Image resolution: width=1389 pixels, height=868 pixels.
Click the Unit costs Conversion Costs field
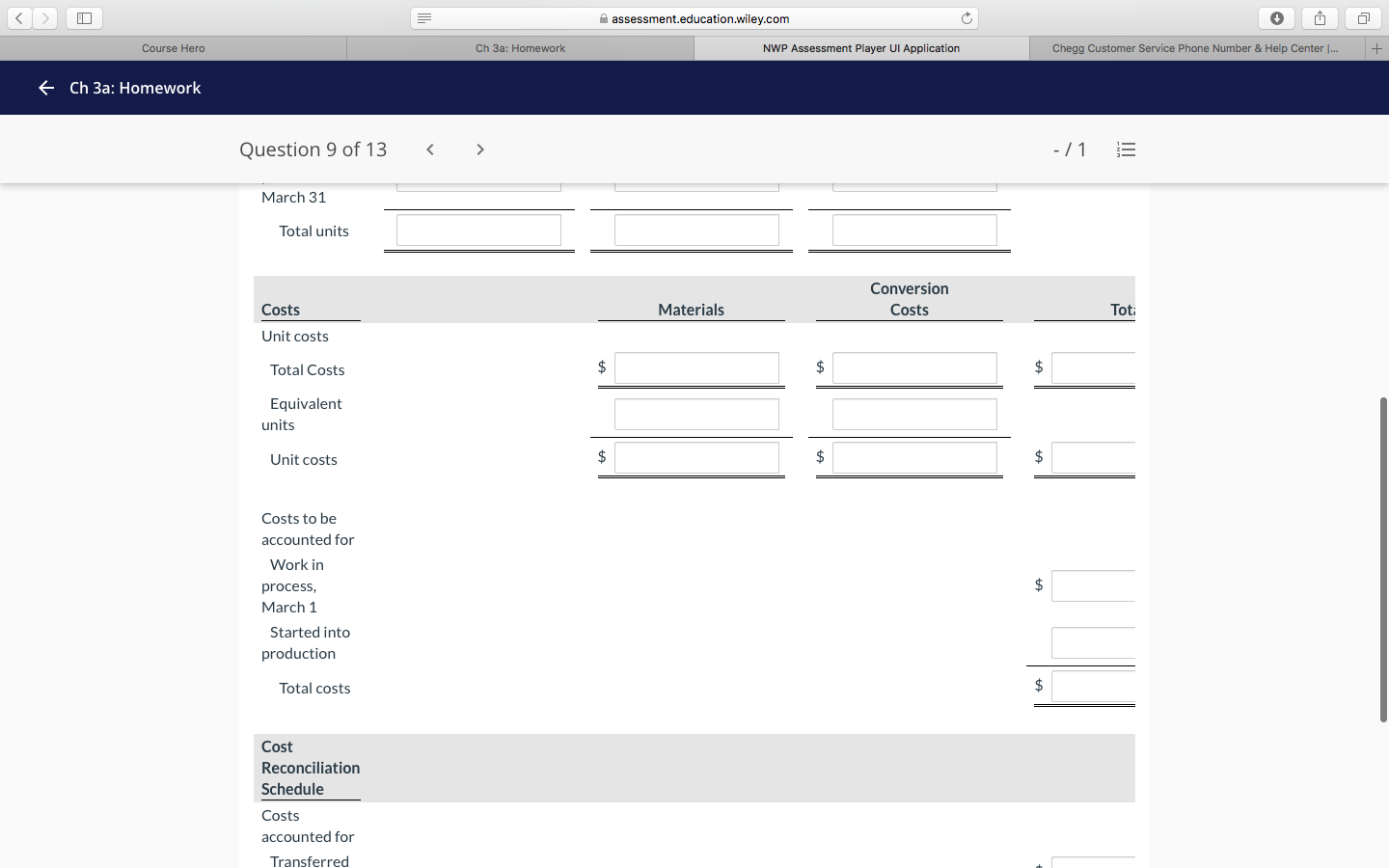point(914,458)
